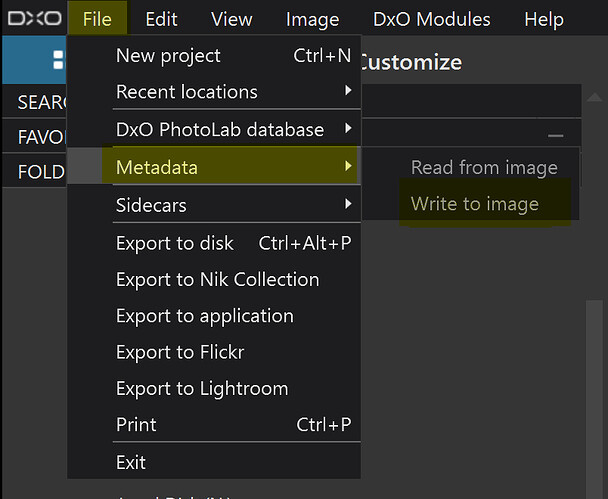Collapse the panel with the minus icon
The image size is (608, 499).
click(x=556, y=135)
